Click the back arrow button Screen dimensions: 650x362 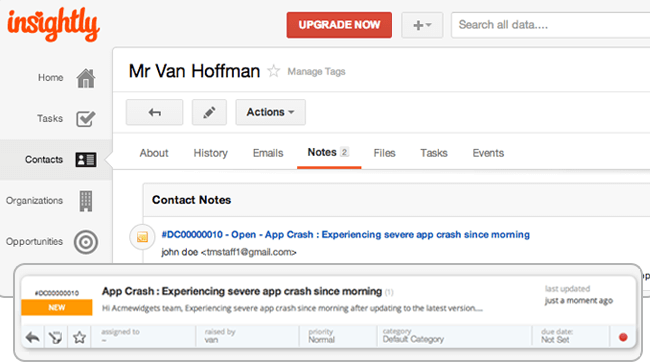155,112
